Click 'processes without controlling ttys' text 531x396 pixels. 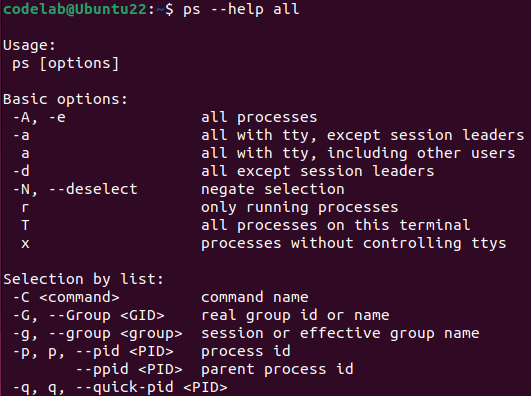354,244
